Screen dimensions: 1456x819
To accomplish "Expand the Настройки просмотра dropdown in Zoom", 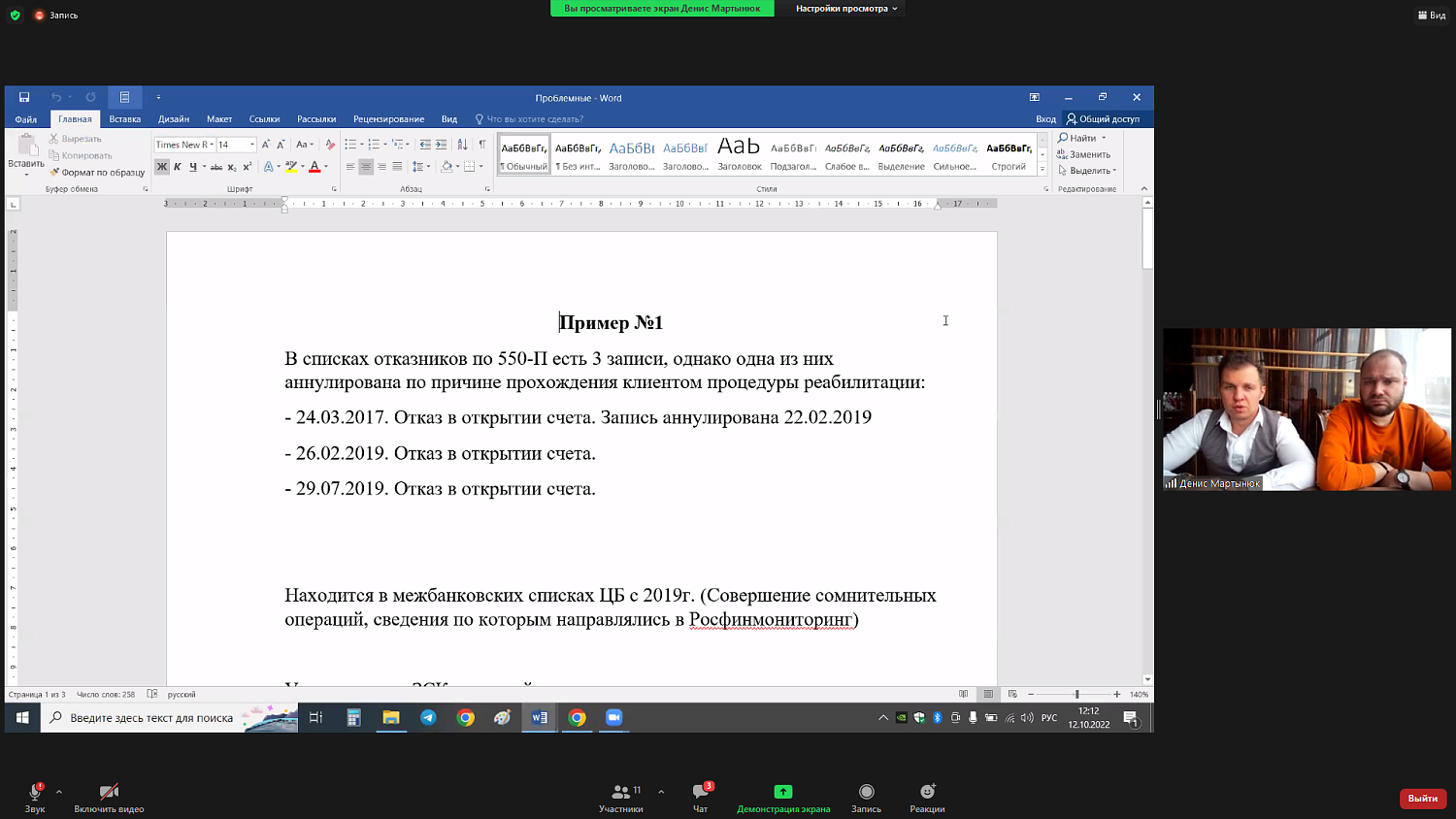I will coord(845,9).
